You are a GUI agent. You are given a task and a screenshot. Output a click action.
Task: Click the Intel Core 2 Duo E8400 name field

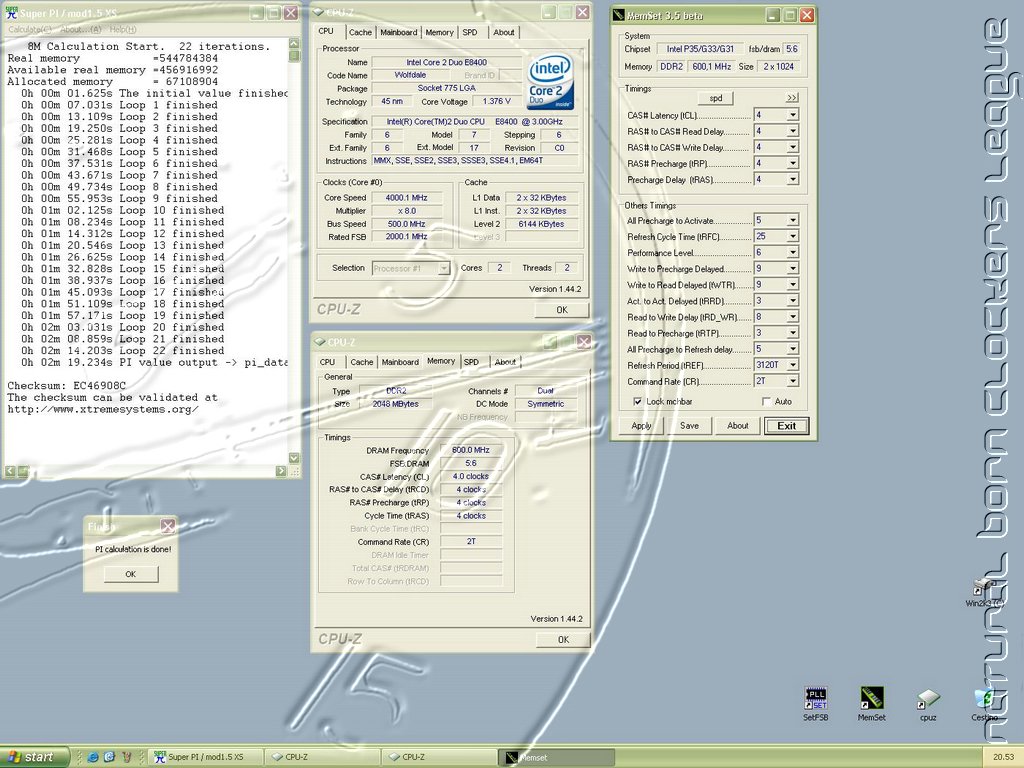447,62
